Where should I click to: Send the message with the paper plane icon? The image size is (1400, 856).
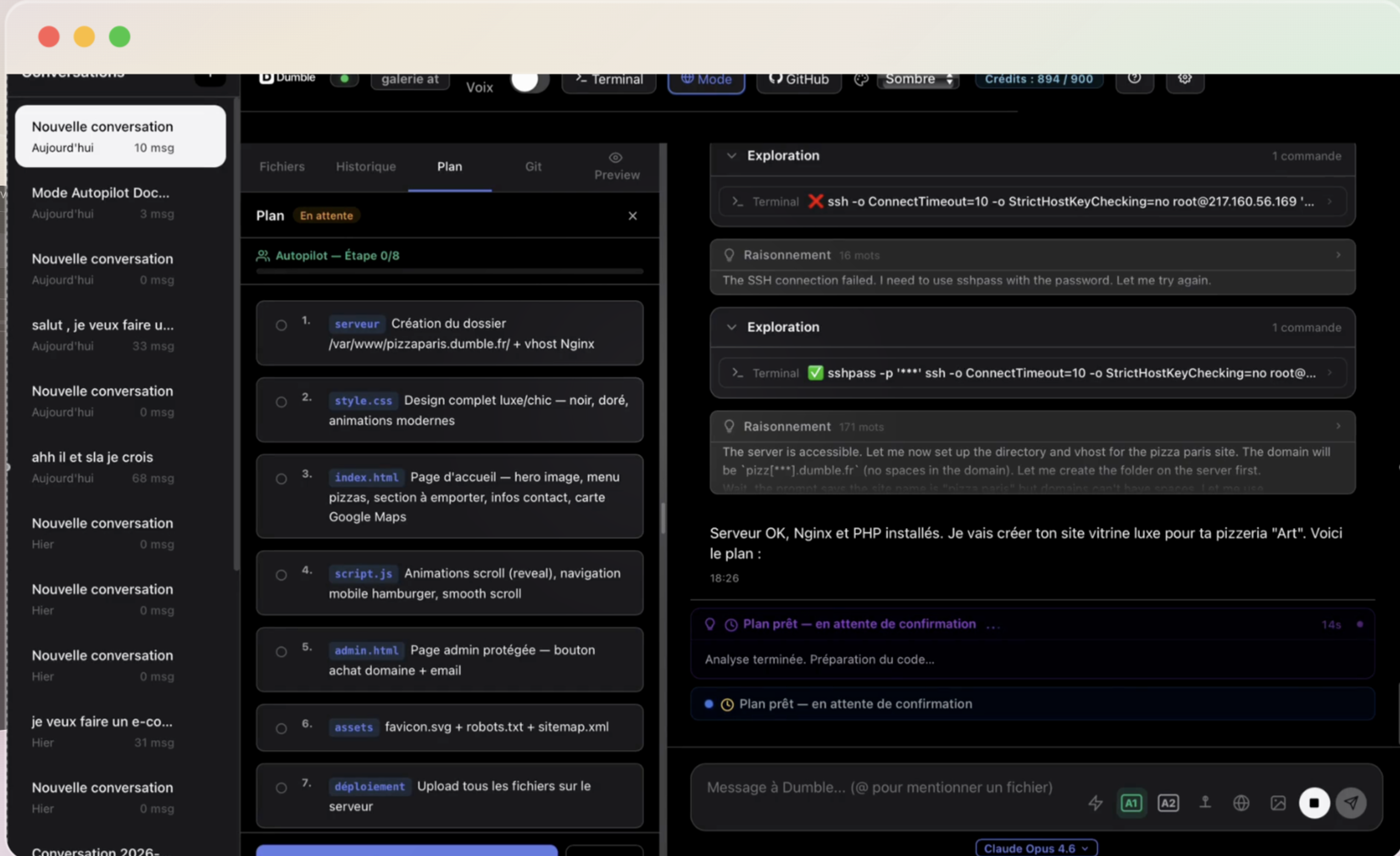pos(1352,803)
